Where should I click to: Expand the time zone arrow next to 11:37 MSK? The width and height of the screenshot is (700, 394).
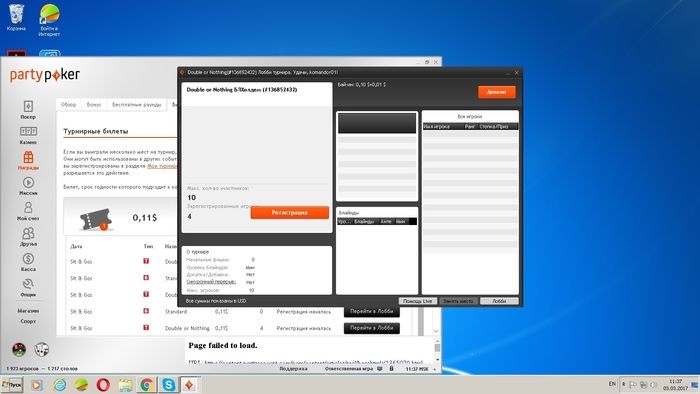coord(435,369)
